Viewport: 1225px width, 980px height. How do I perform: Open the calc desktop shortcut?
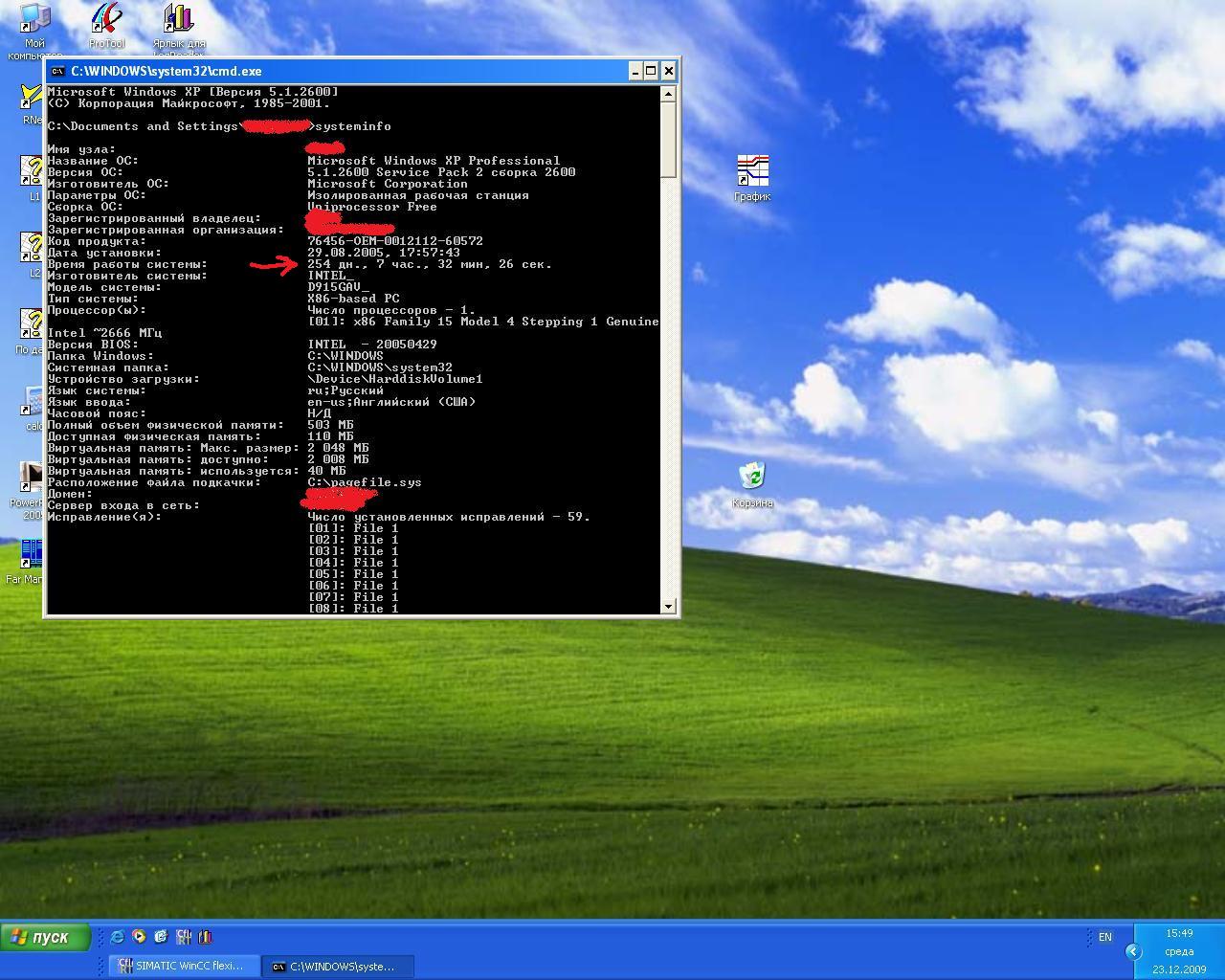point(33,402)
